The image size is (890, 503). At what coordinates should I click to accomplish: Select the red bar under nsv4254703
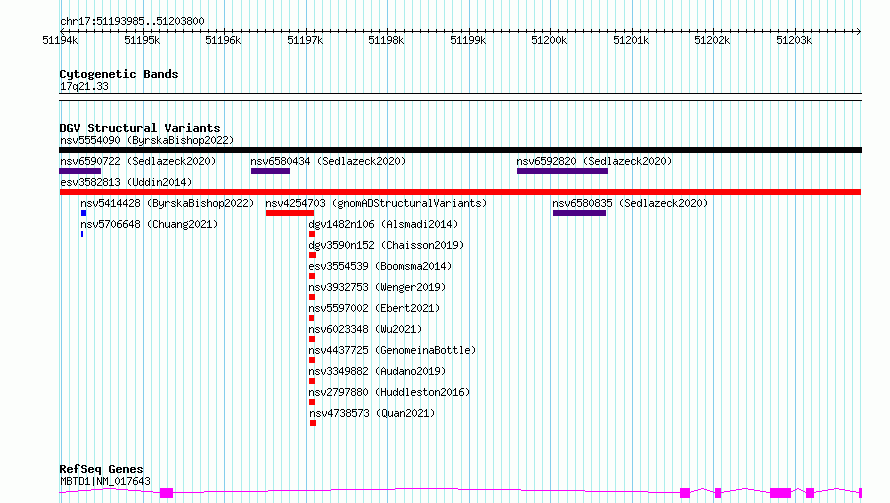point(289,213)
